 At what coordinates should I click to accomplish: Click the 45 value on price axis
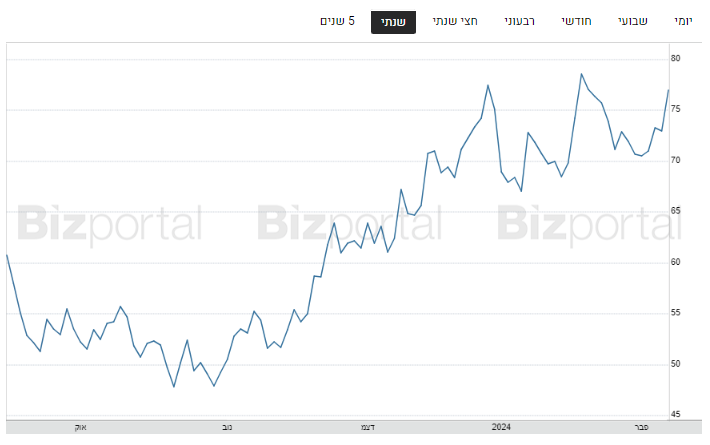tap(676, 414)
